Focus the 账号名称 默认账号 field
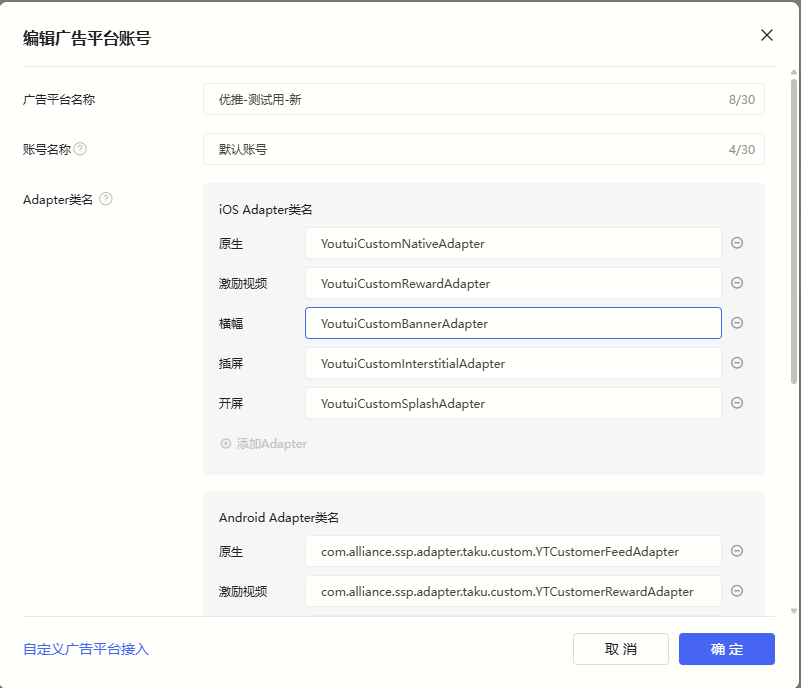The height and width of the screenshot is (688, 801). 484,149
